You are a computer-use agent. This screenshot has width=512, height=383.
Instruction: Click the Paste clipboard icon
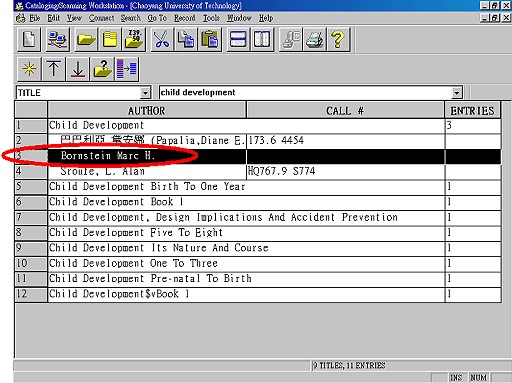pos(210,40)
